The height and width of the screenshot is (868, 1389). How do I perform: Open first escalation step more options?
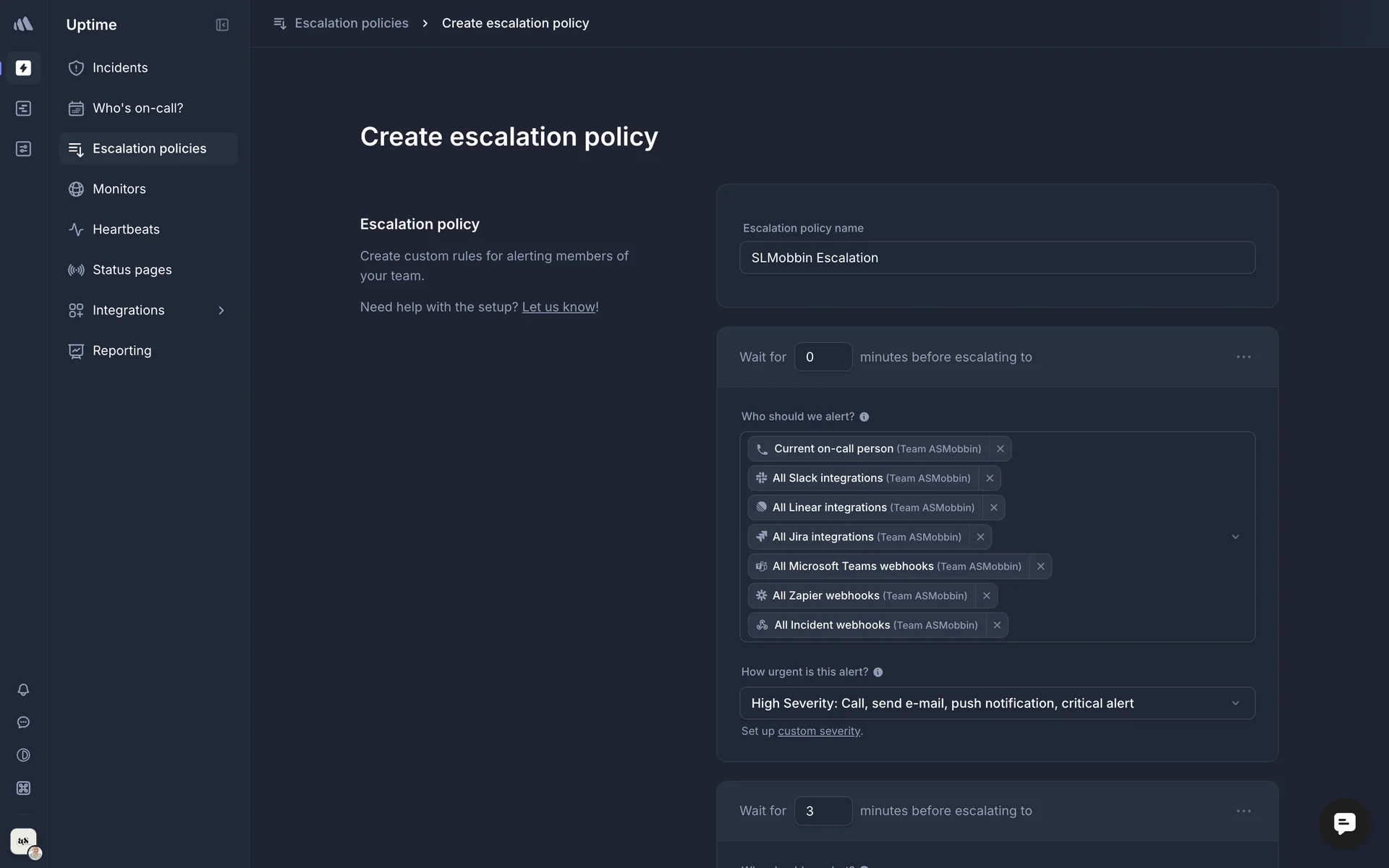pos(1243,357)
